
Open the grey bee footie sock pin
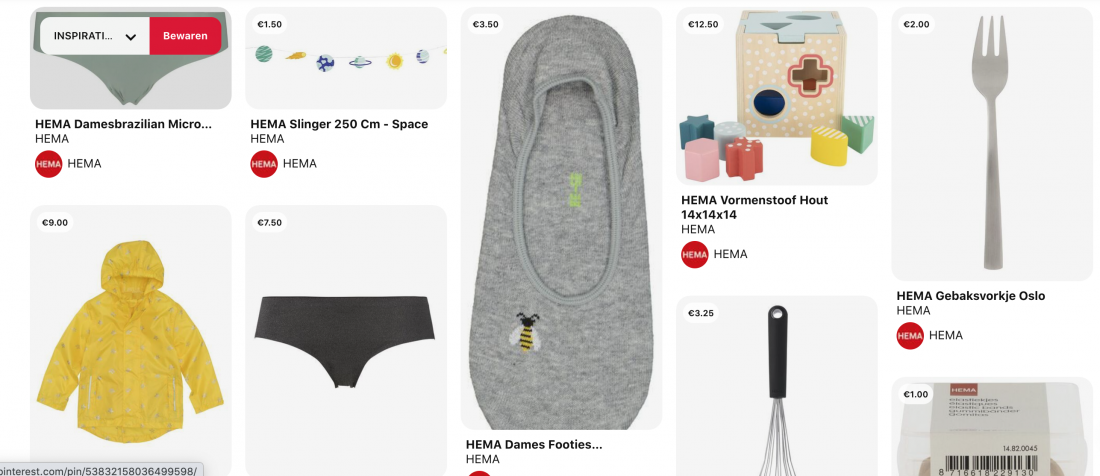(x=561, y=218)
